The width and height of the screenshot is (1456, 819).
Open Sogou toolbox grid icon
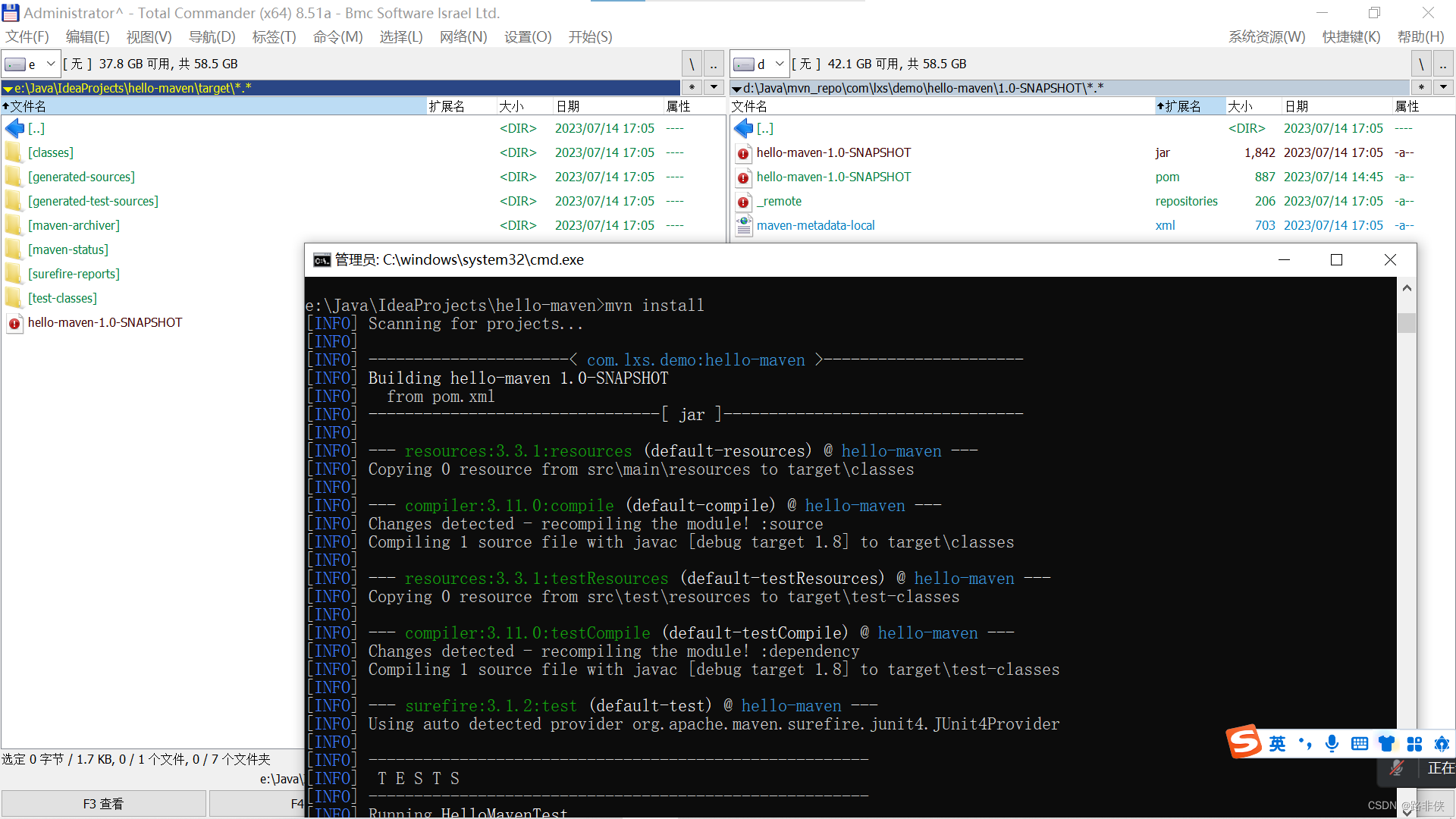(1414, 744)
